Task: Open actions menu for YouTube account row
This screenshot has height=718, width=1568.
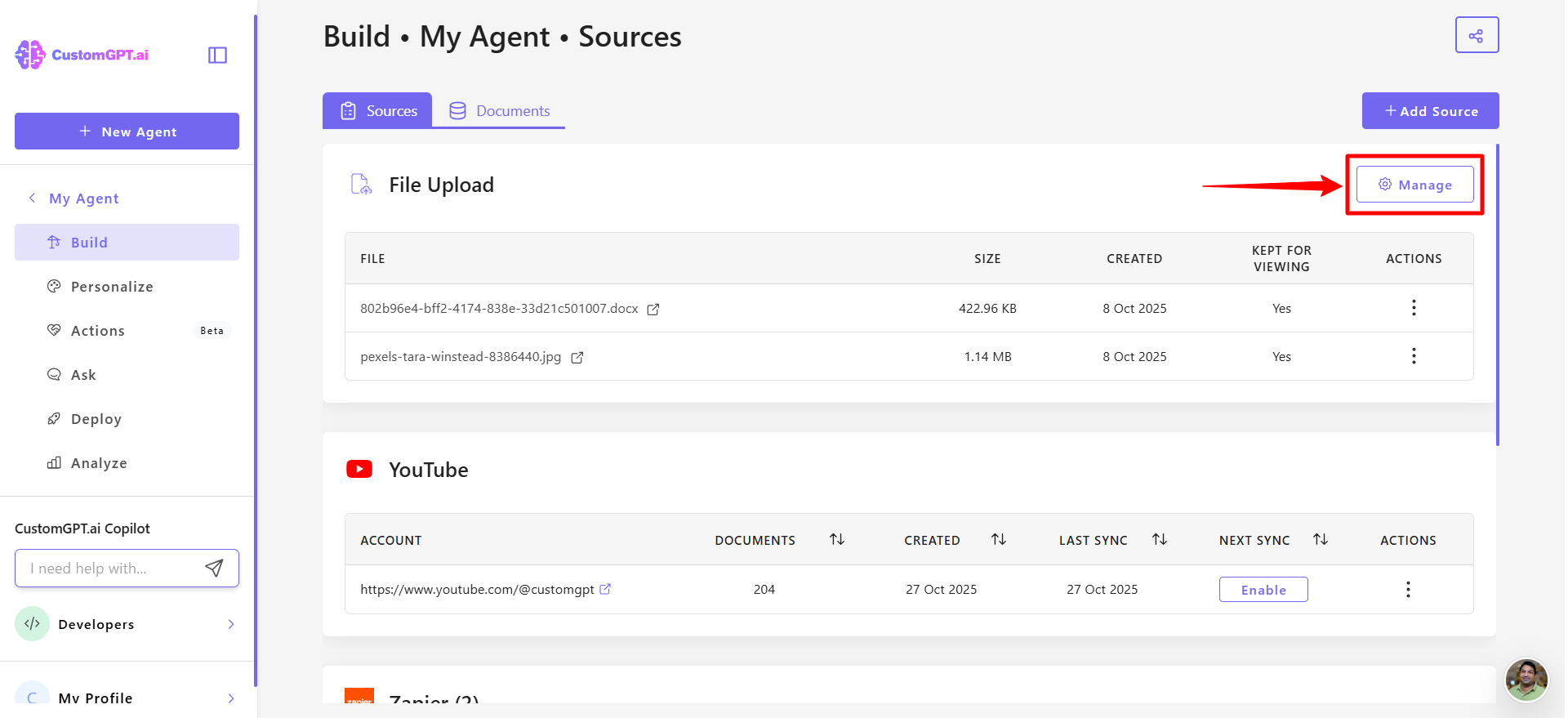Action: click(x=1407, y=590)
